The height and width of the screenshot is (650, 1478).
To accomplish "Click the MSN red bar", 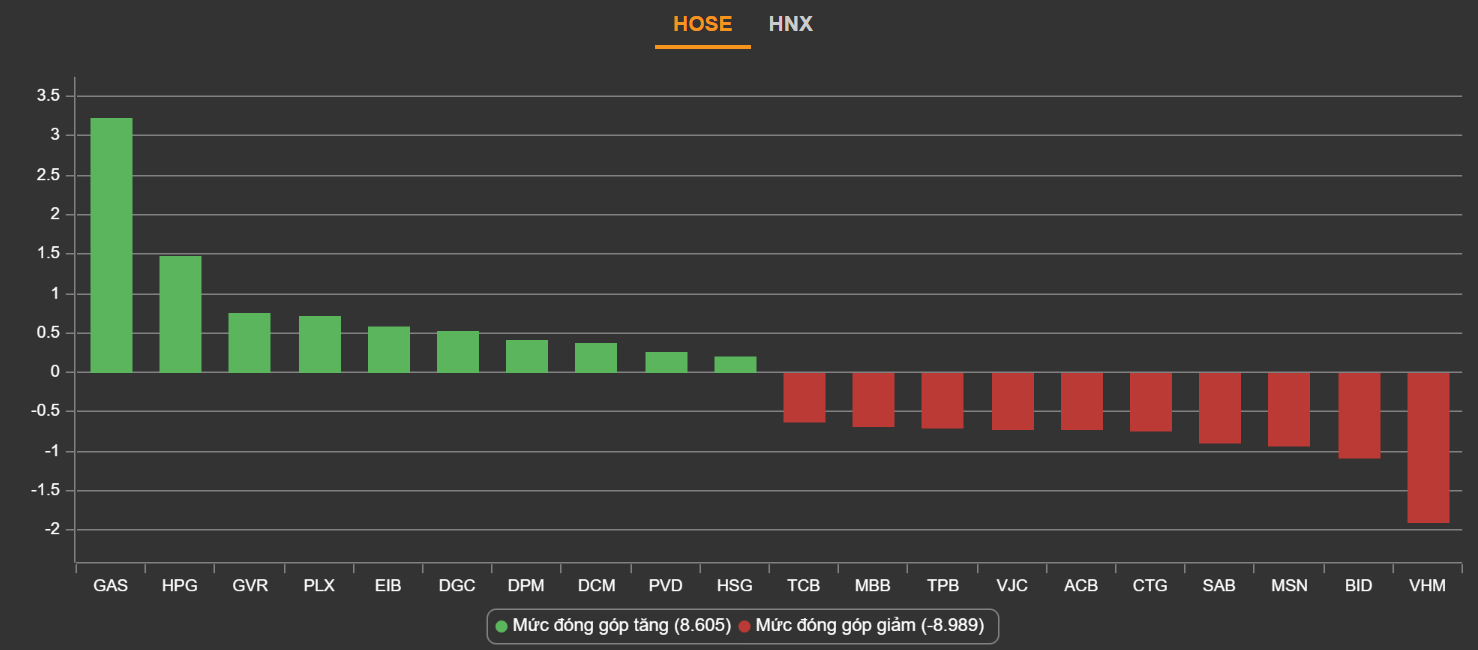I will point(1289,409).
